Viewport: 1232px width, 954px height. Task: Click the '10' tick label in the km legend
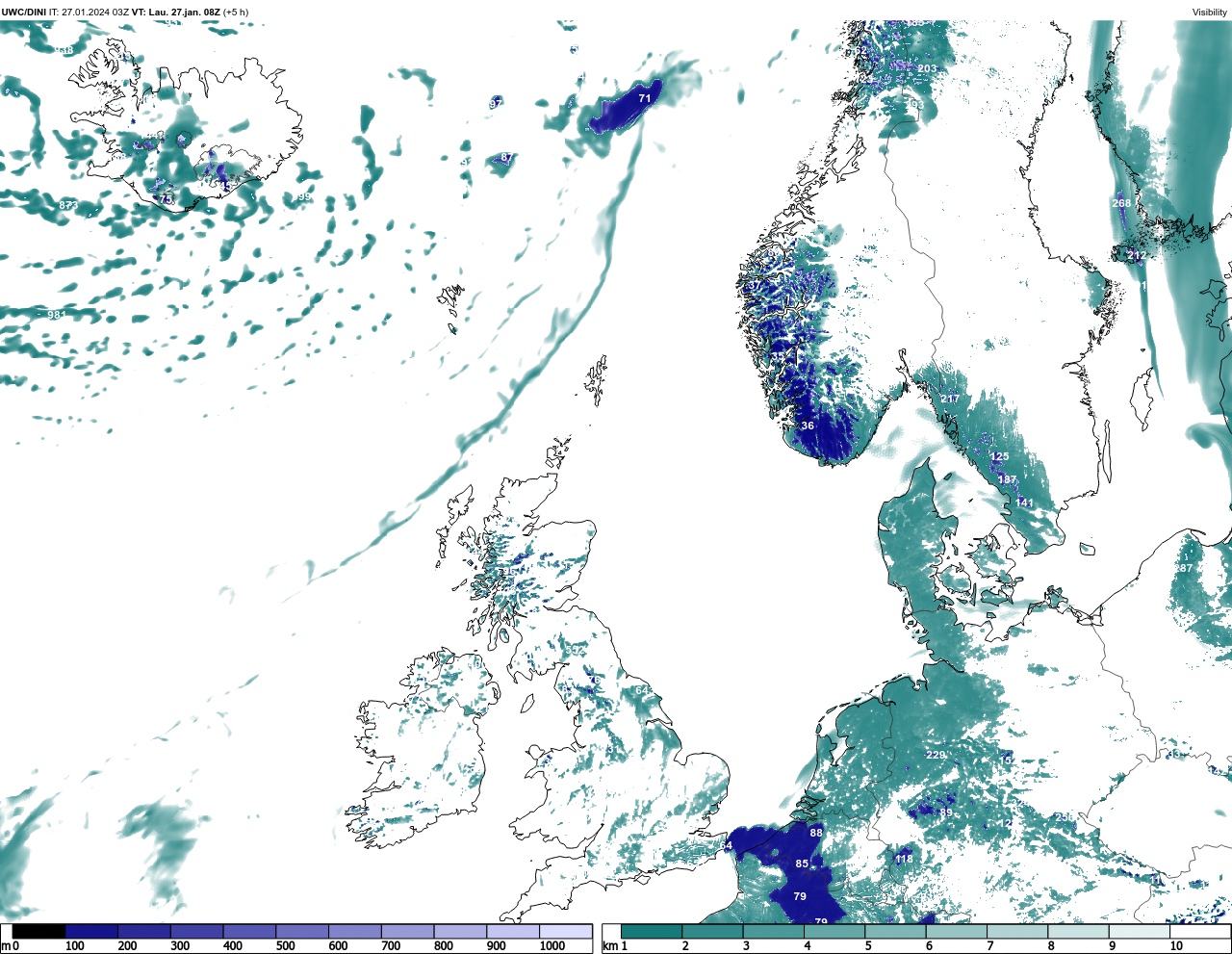pyautogui.click(x=1176, y=946)
